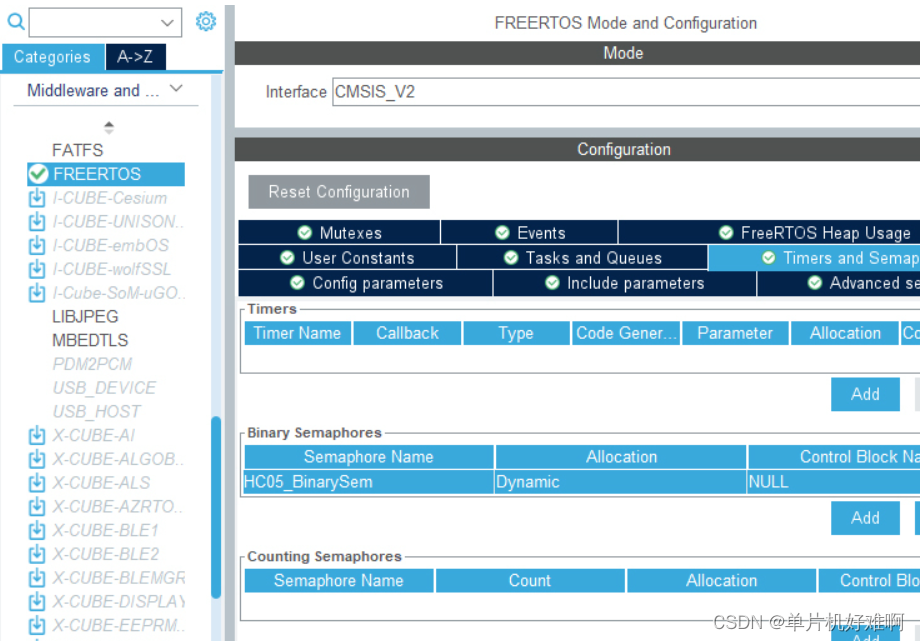Image resolution: width=920 pixels, height=641 pixels.
Task: Click the Reset Configuration button
Action: (x=339, y=192)
